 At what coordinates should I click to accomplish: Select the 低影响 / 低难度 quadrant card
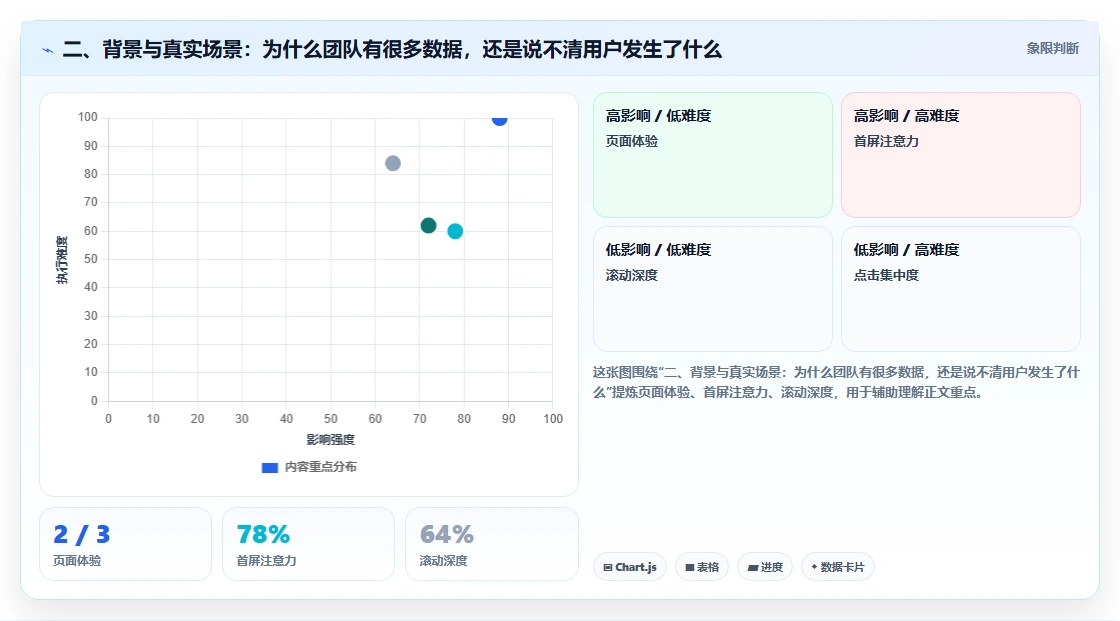point(713,289)
